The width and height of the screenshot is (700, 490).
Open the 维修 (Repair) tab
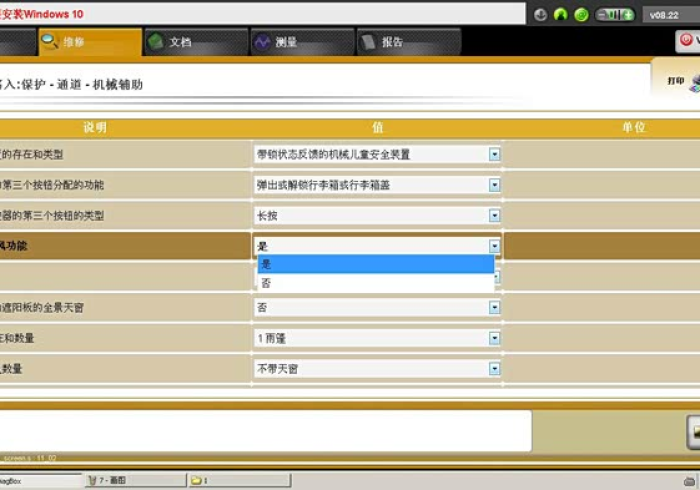pyautogui.click(x=89, y=42)
